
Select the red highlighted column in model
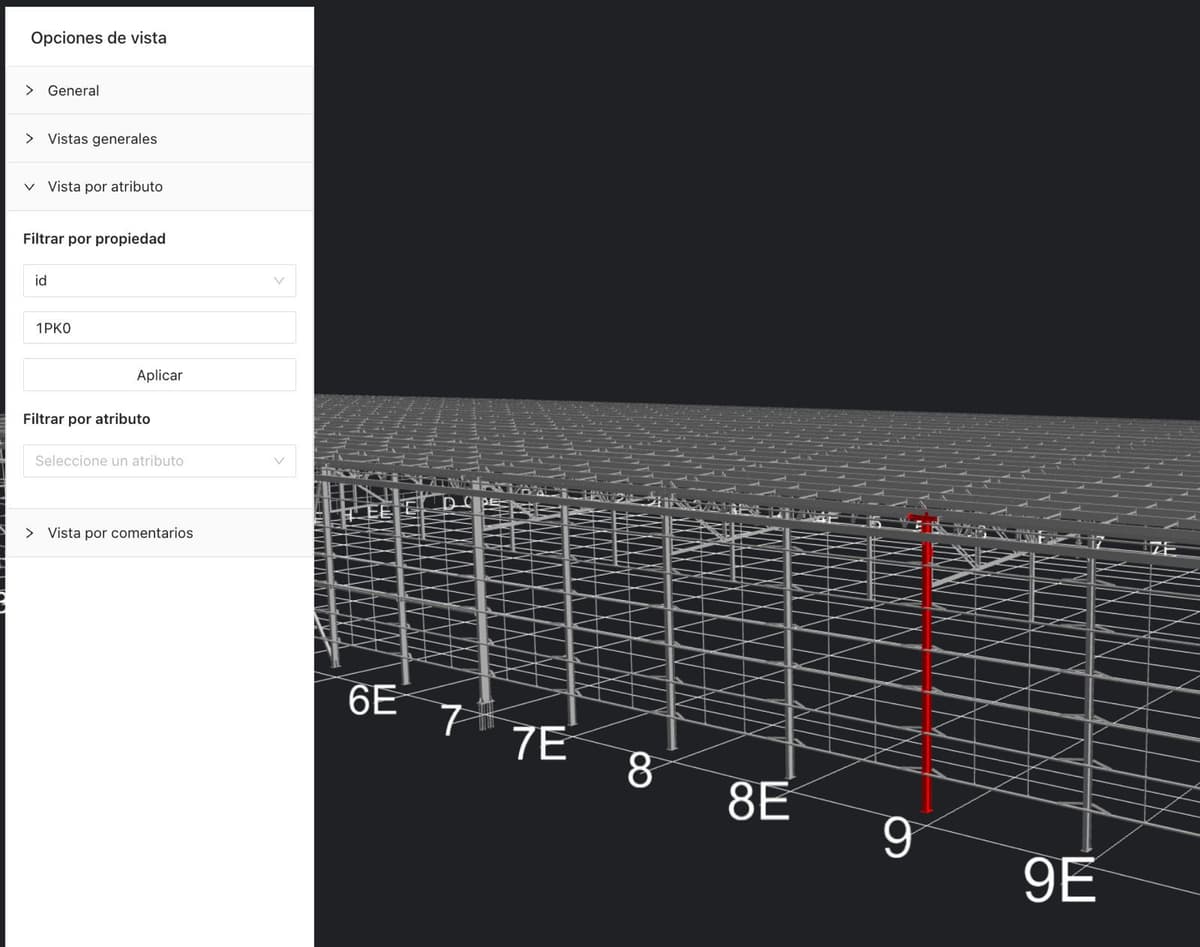point(927,664)
